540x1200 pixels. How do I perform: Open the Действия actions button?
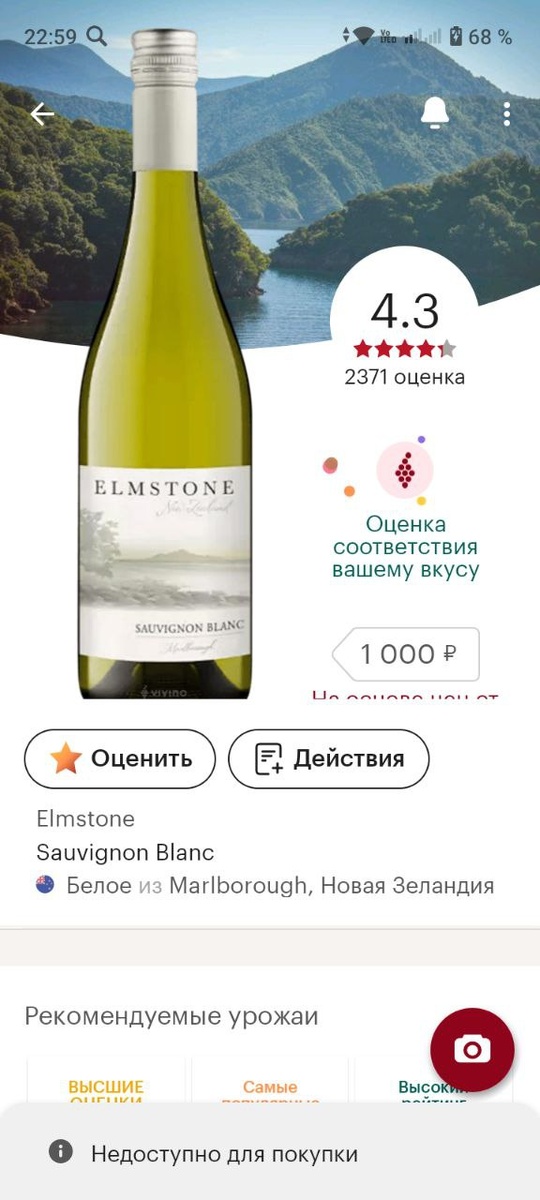coord(329,759)
